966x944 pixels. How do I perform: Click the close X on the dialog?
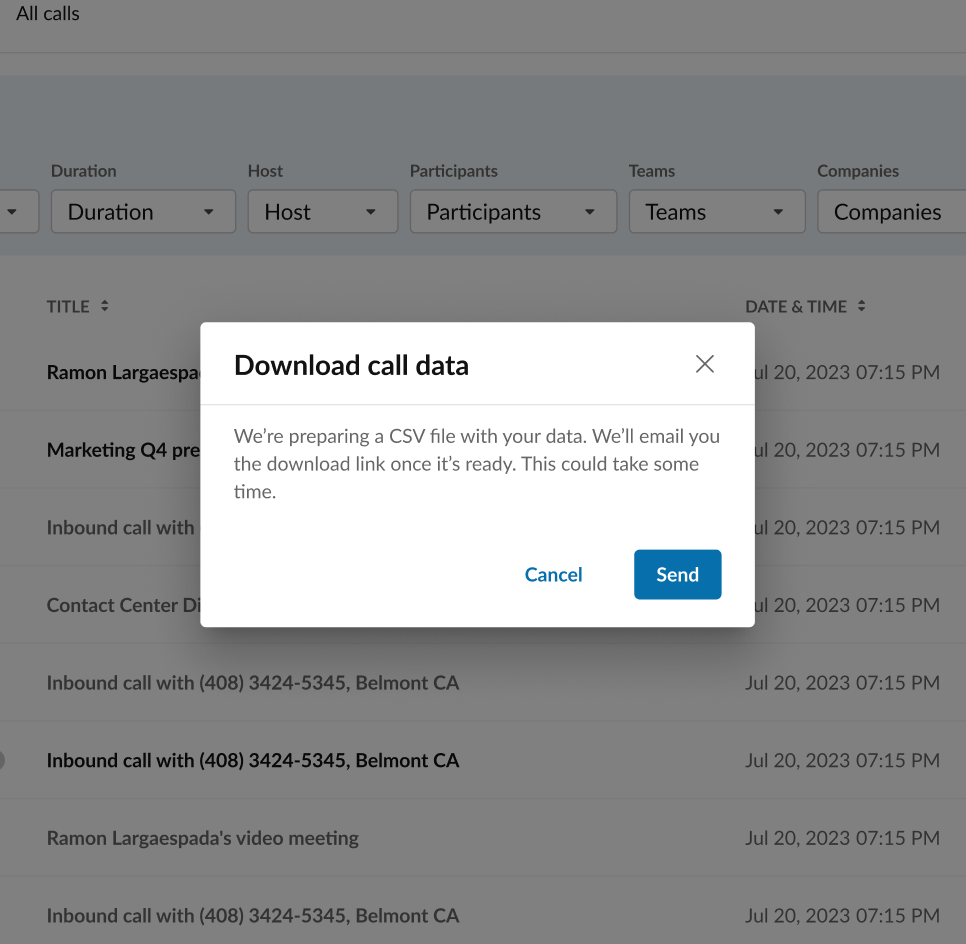704,364
